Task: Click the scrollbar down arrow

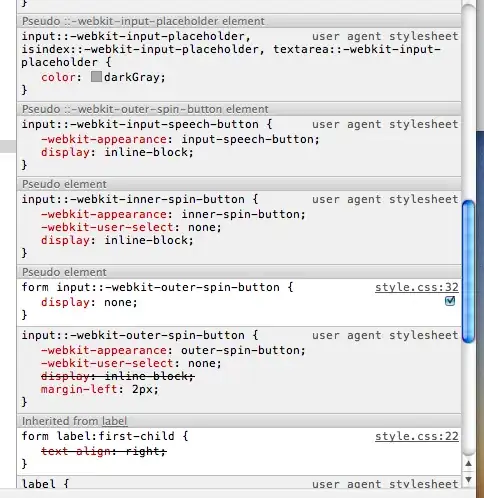Action: coord(468,479)
